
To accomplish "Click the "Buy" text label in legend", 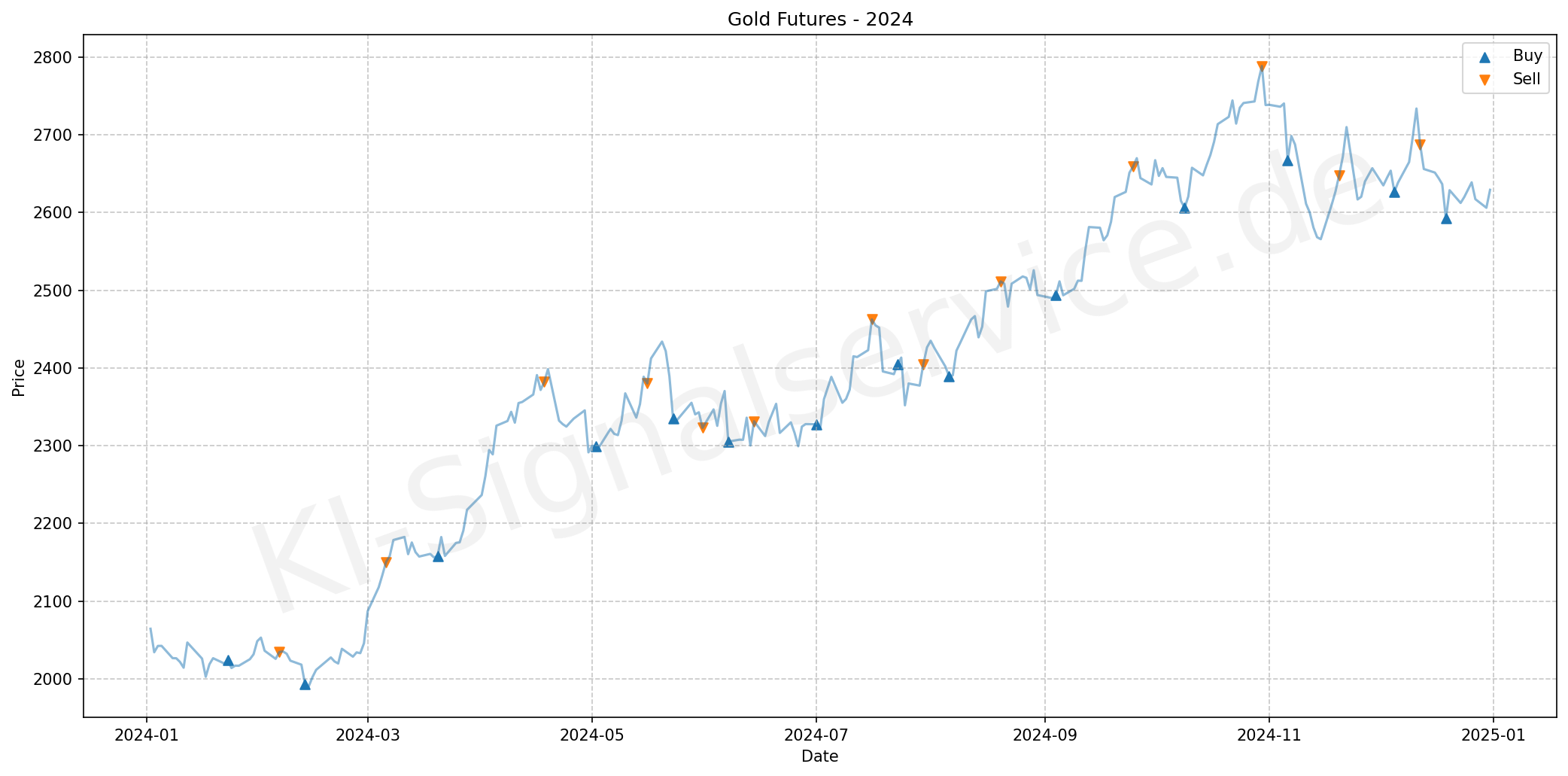I will (x=1527, y=56).
